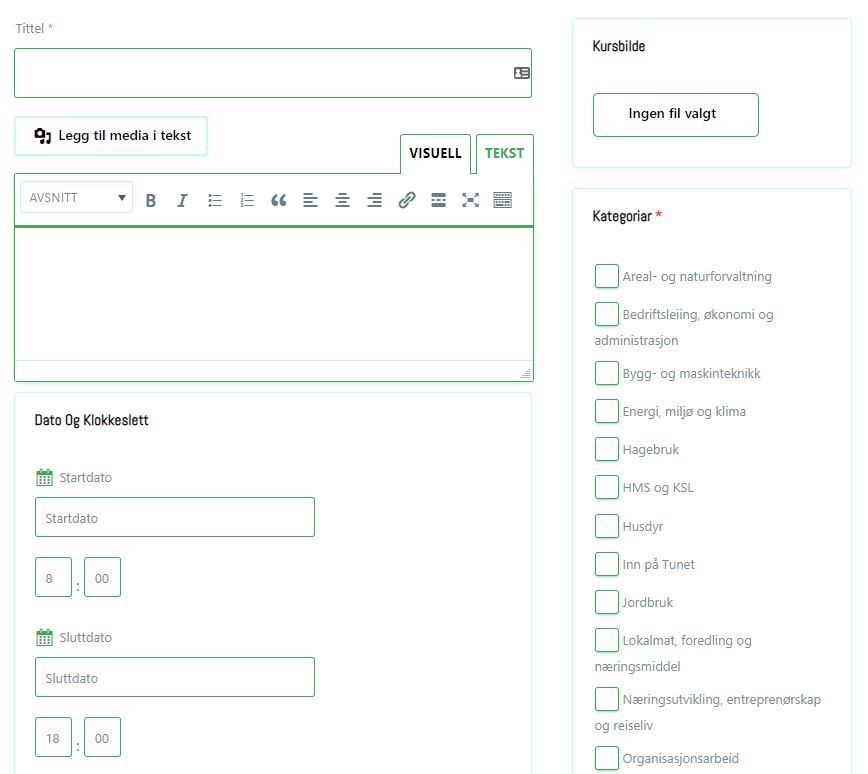The width and height of the screenshot is (868, 774).
Task: Check the Hagebruk category
Action: tap(606, 449)
